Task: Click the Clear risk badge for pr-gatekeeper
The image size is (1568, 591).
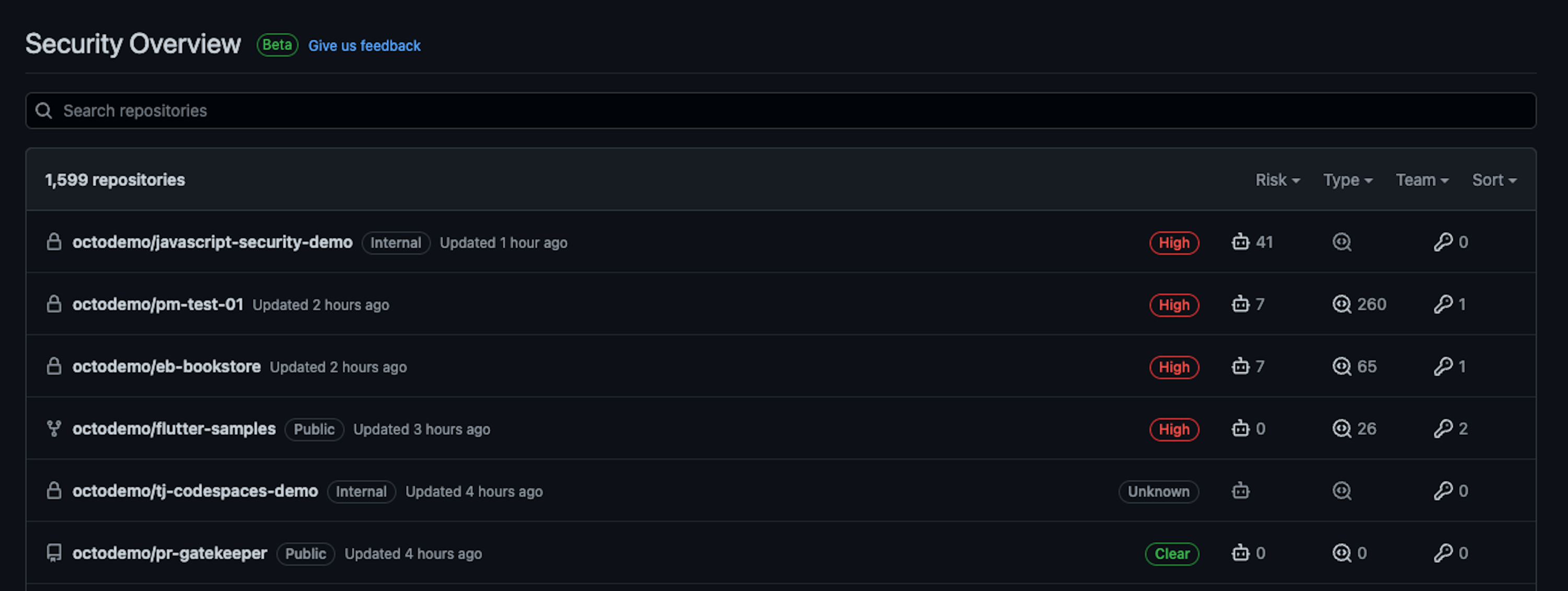Action: coord(1172,554)
